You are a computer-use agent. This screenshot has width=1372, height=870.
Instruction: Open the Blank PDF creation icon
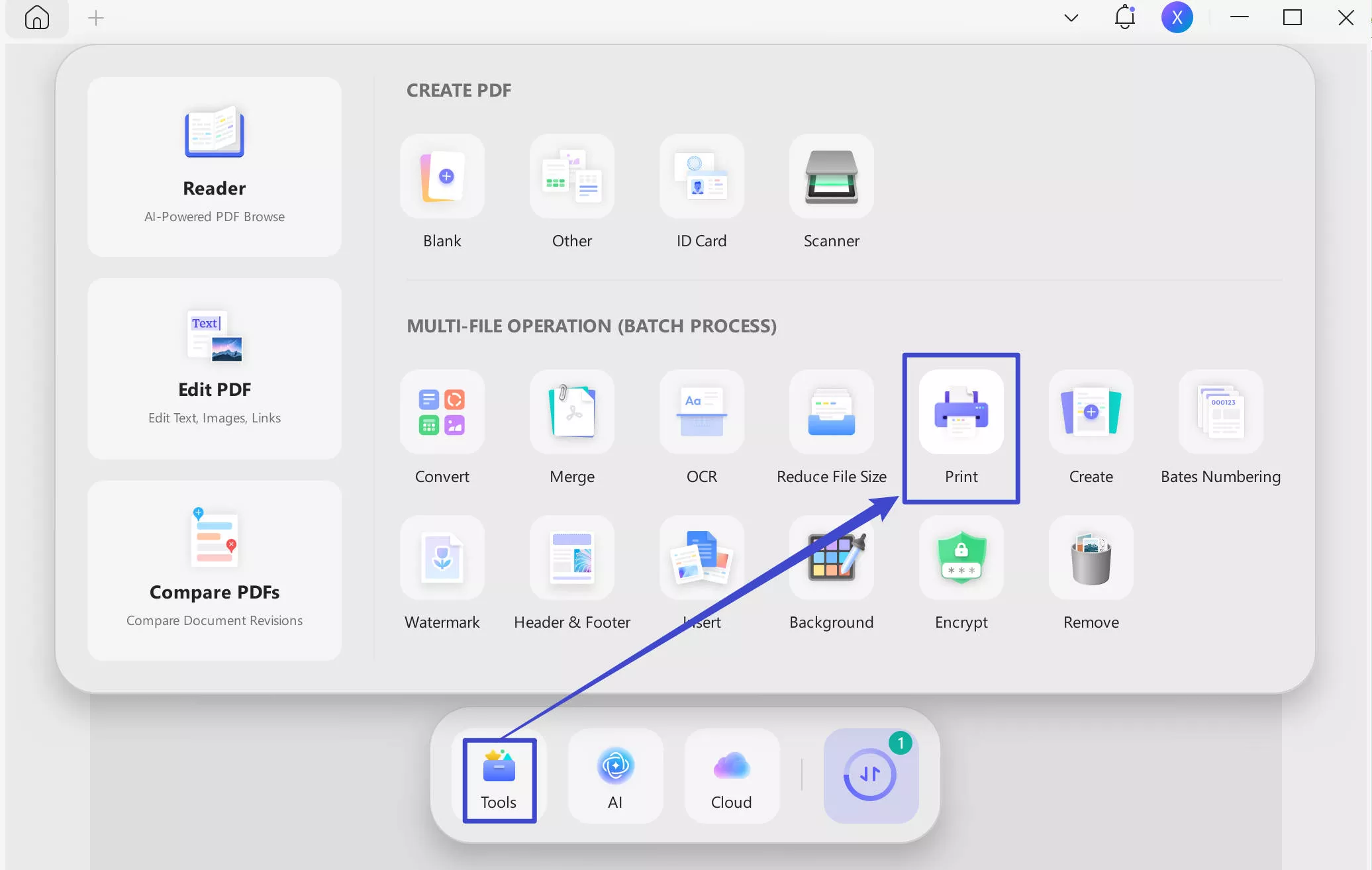point(442,177)
